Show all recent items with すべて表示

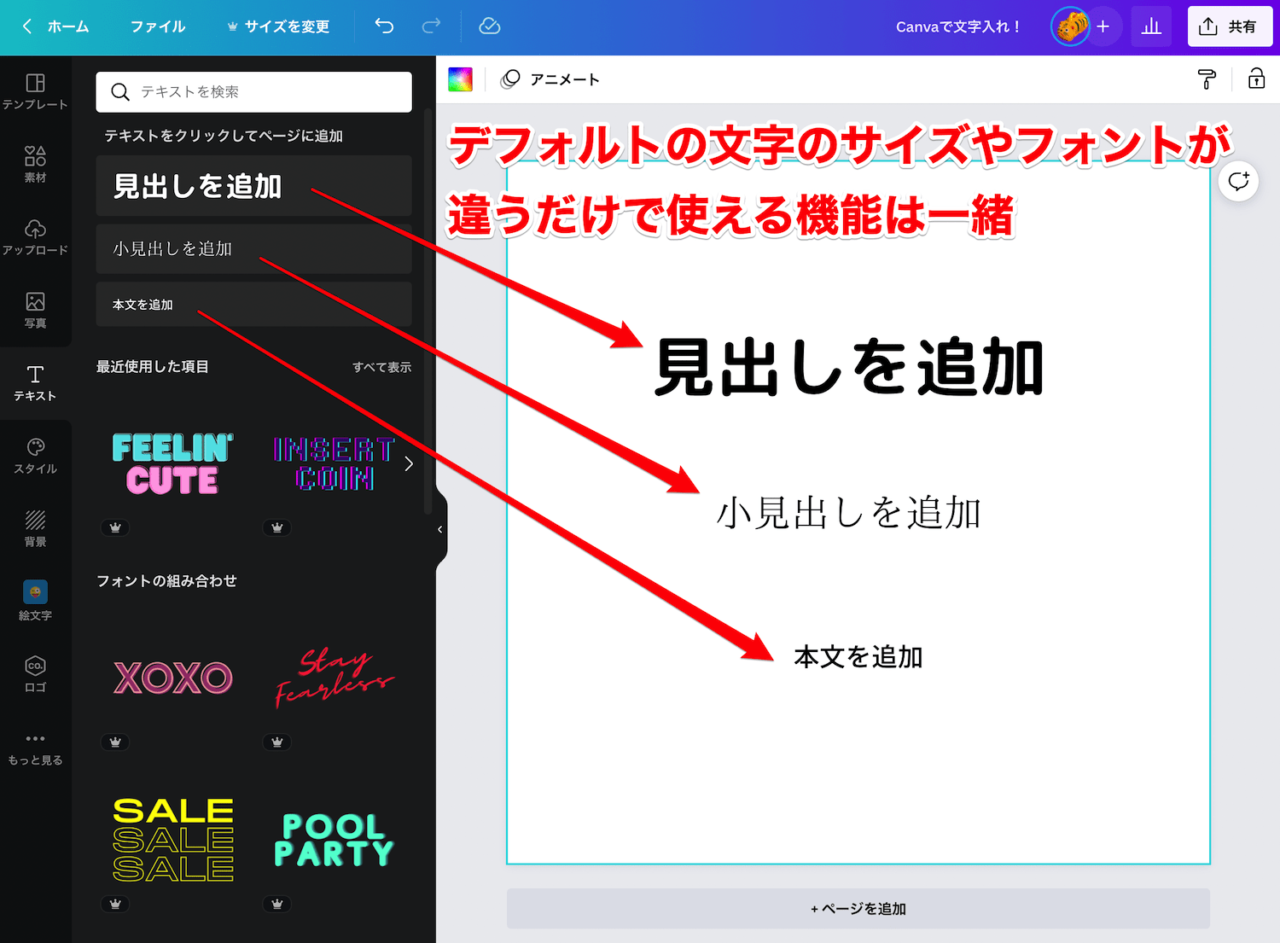pos(381,367)
